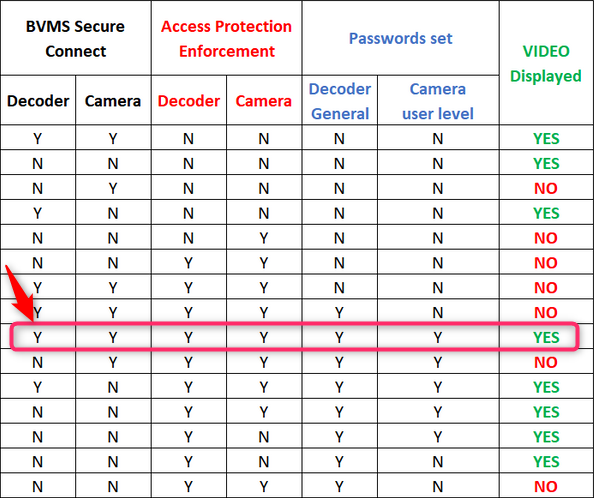
Task: Click the first Y in highlighted row
Action: 38,337
